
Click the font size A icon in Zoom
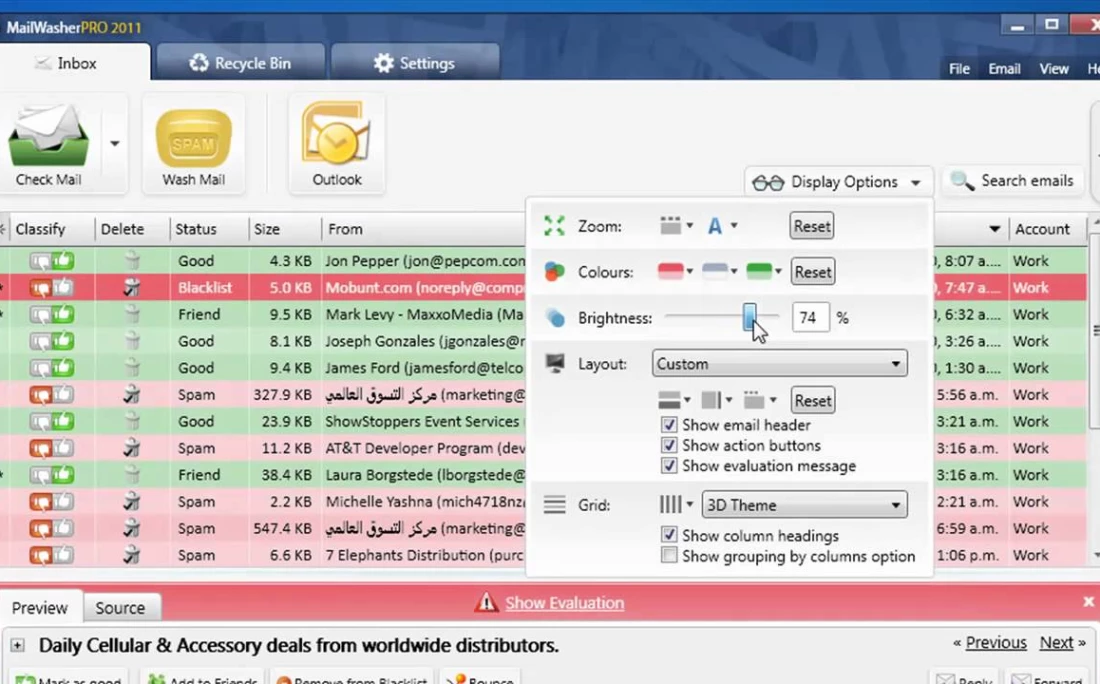click(x=715, y=226)
